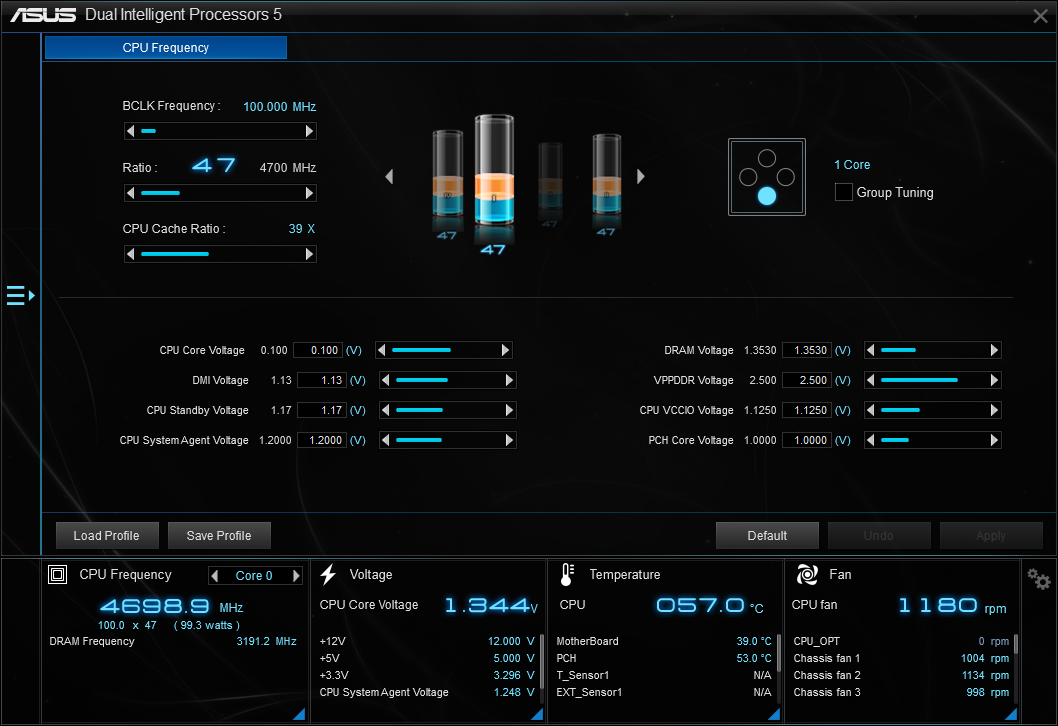Raise PCH Core Voltage with right arrow
Viewport: 1058px width, 726px height.
(994, 440)
